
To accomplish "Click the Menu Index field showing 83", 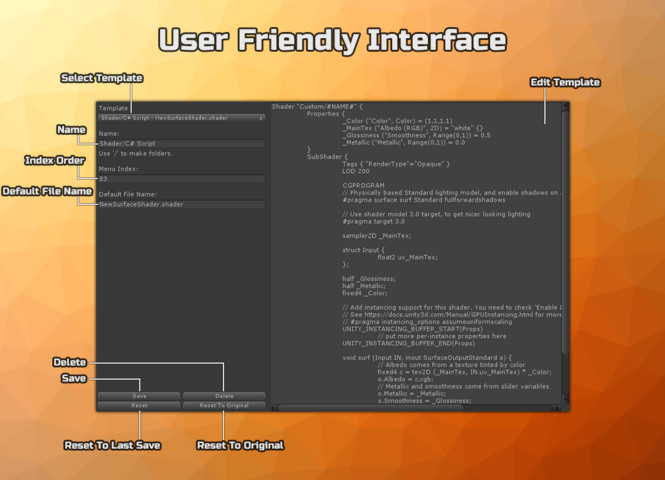I will [182, 179].
